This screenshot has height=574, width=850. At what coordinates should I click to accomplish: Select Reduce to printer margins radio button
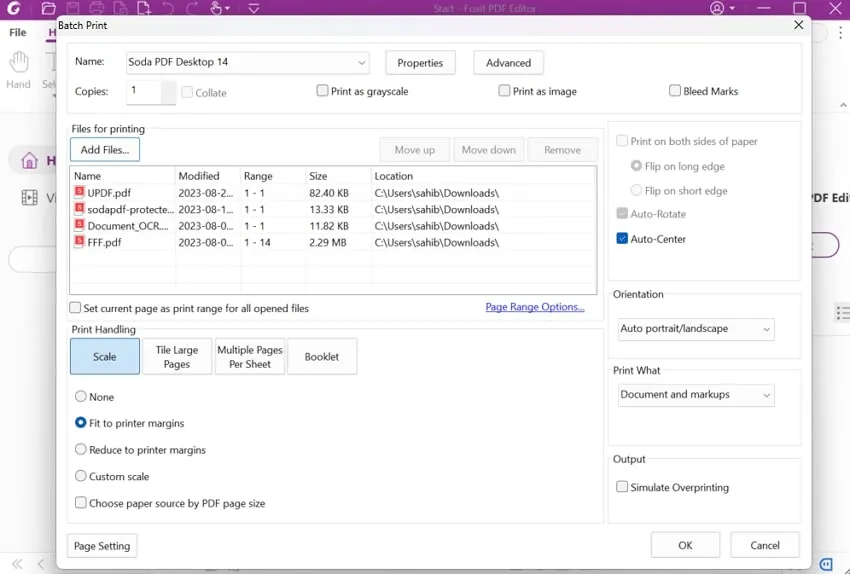(81, 449)
